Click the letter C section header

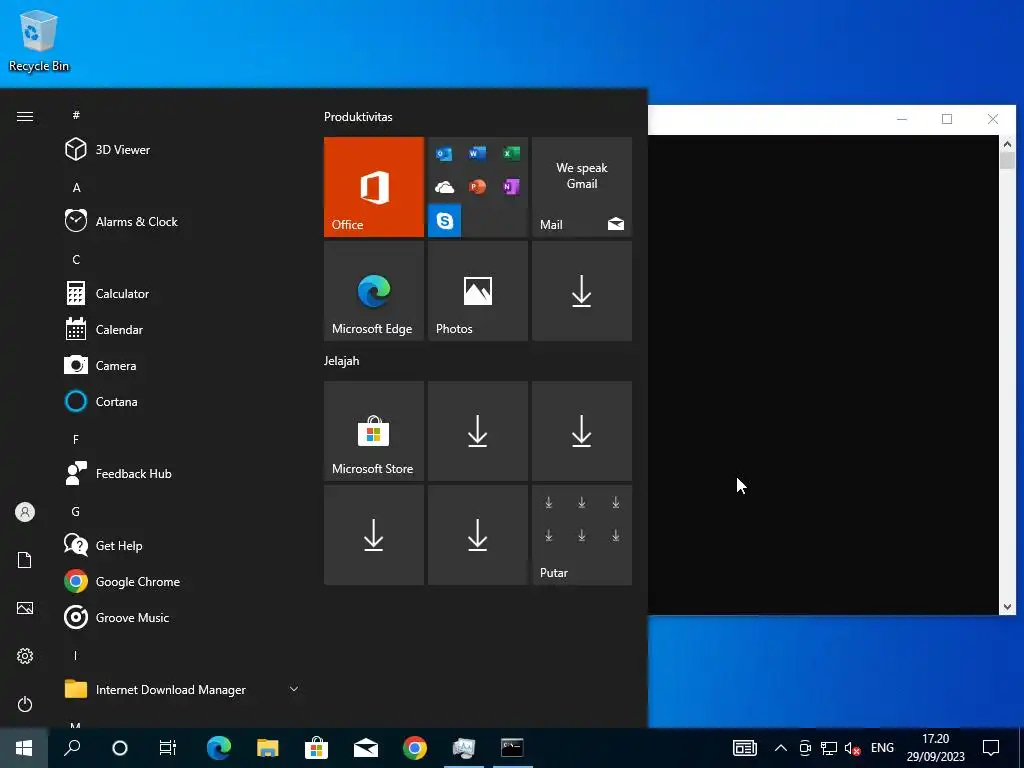point(76,259)
